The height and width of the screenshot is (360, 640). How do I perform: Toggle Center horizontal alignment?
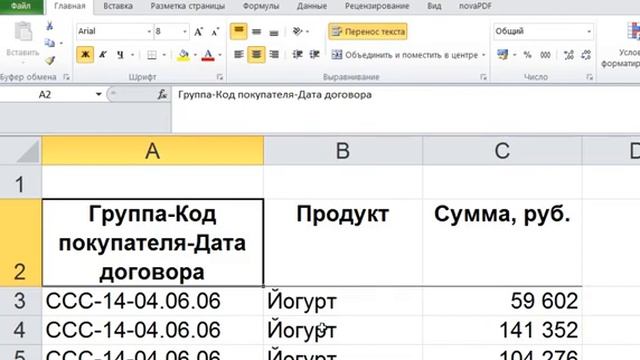pyautogui.click(x=256, y=55)
